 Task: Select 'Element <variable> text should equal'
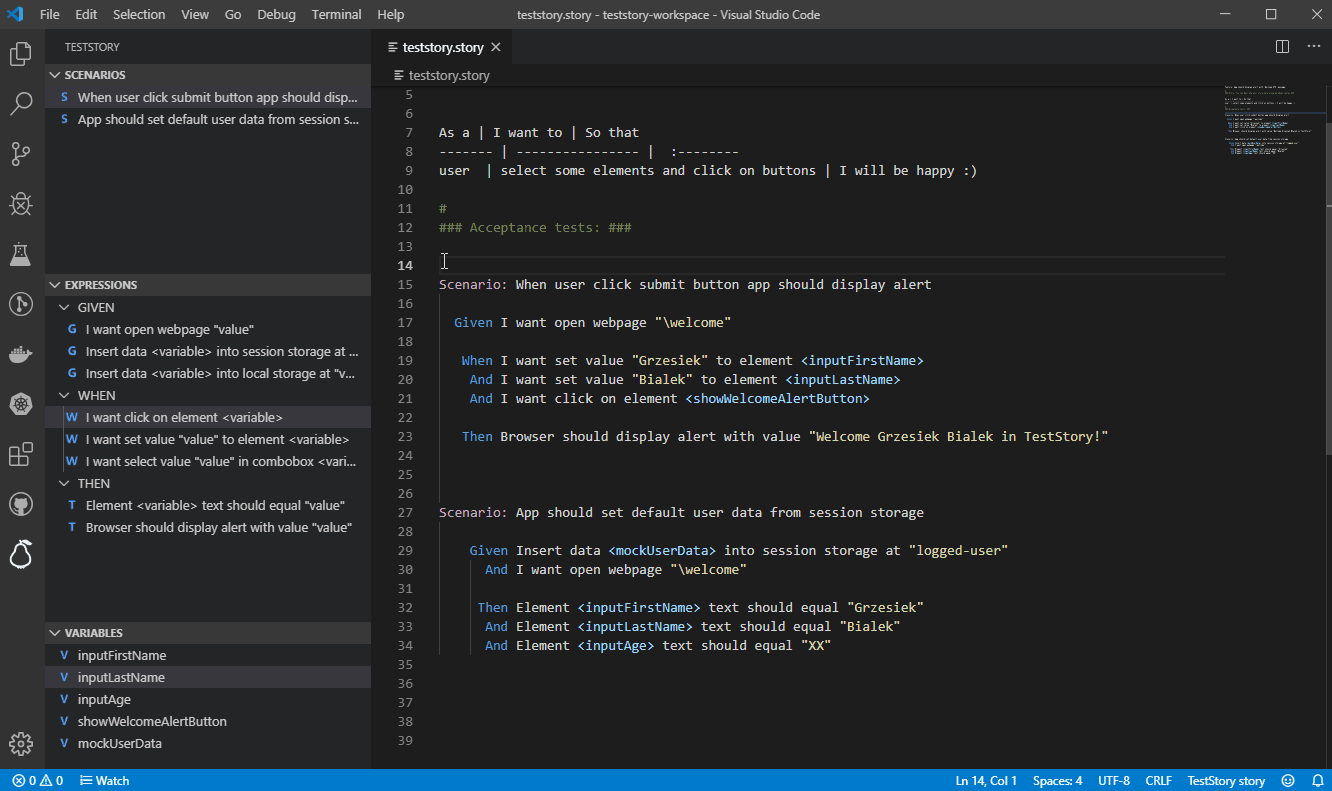pyautogui.click(x=208, y=506)
